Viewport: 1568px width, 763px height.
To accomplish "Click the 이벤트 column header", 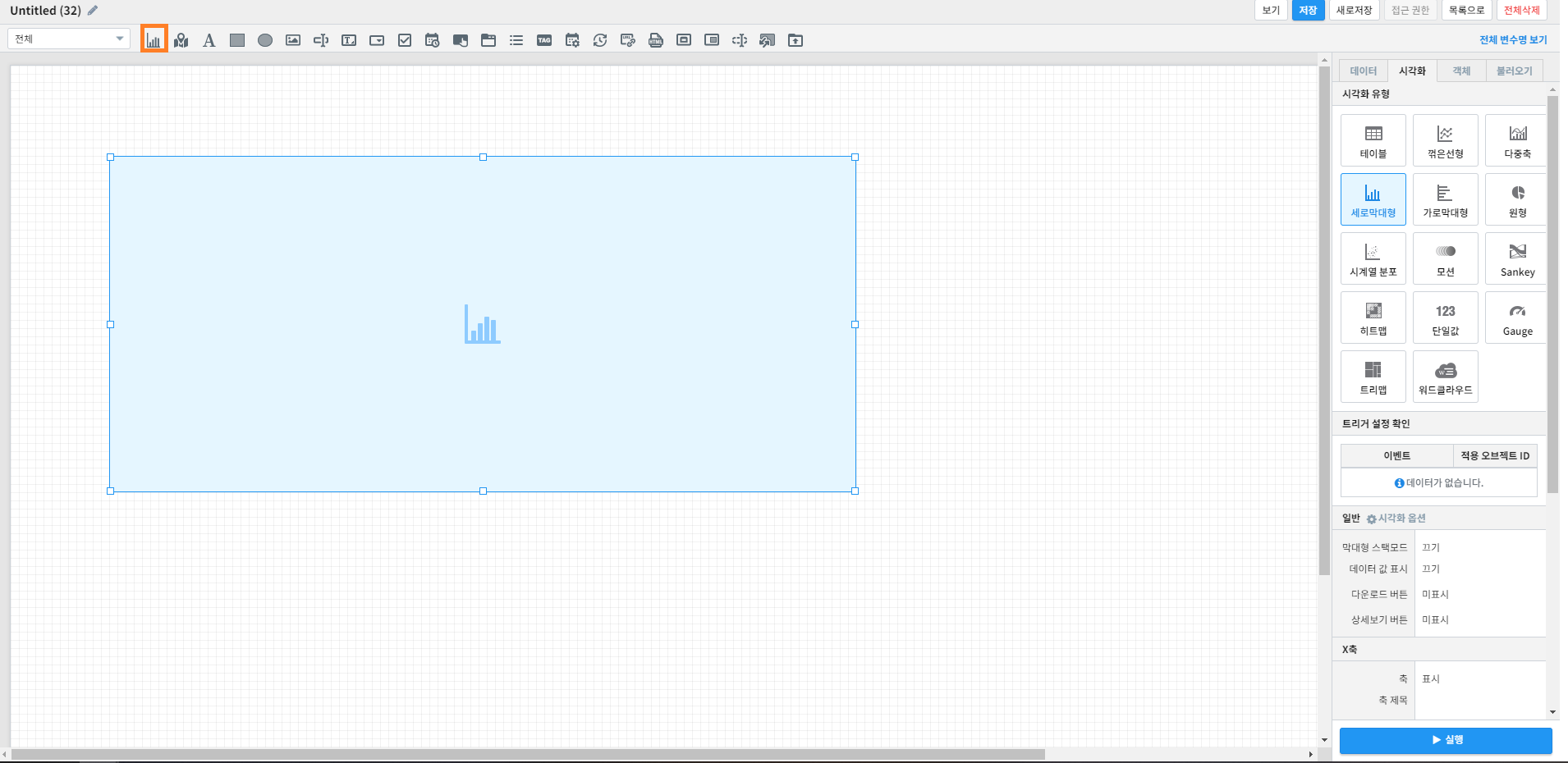I will click(x=1397, y=455).
